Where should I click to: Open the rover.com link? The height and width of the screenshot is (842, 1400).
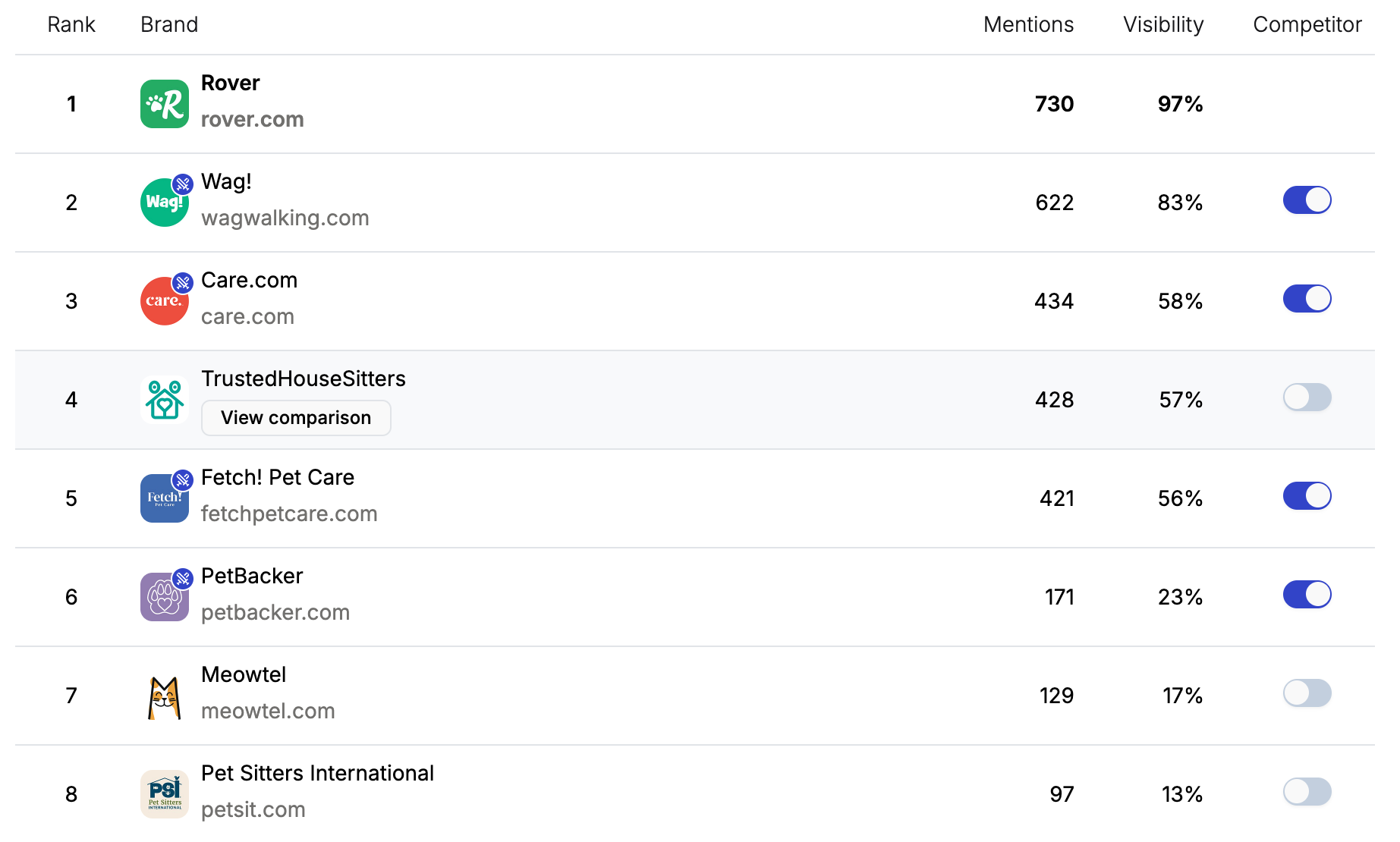(252, 119)
